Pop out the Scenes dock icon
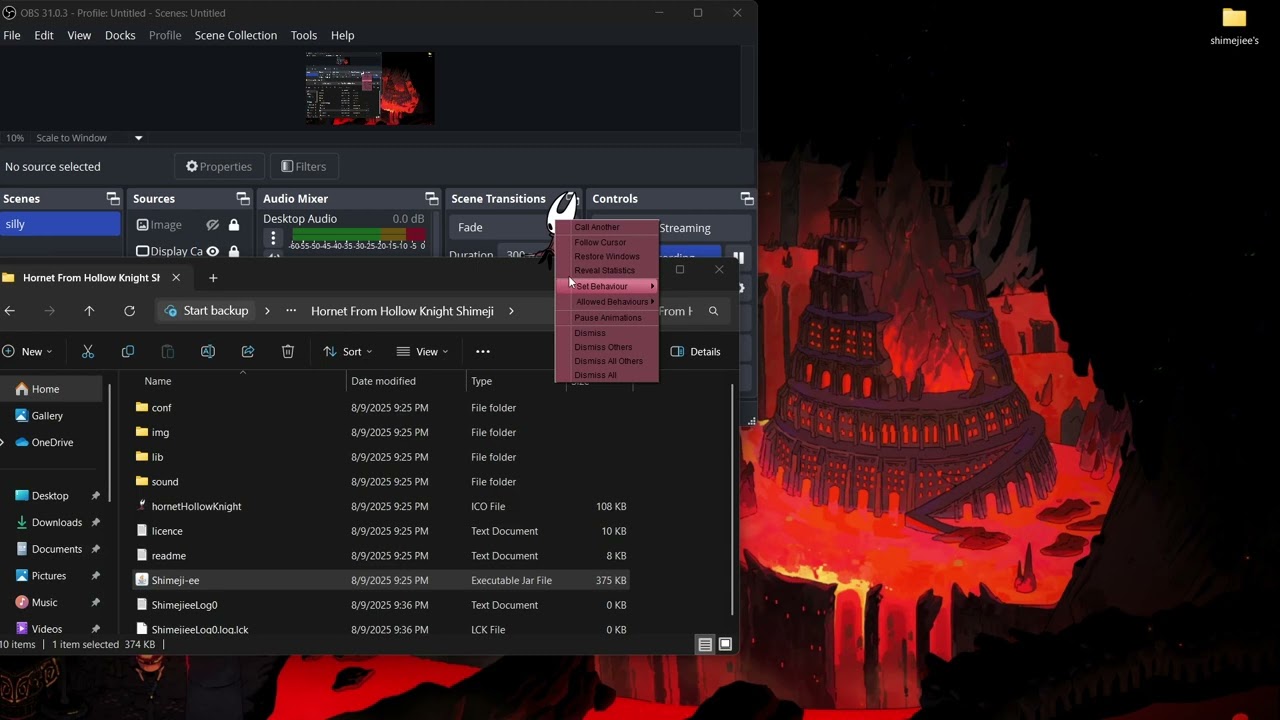Screen dimensions: 1280x720 click(x=113, y=199)
